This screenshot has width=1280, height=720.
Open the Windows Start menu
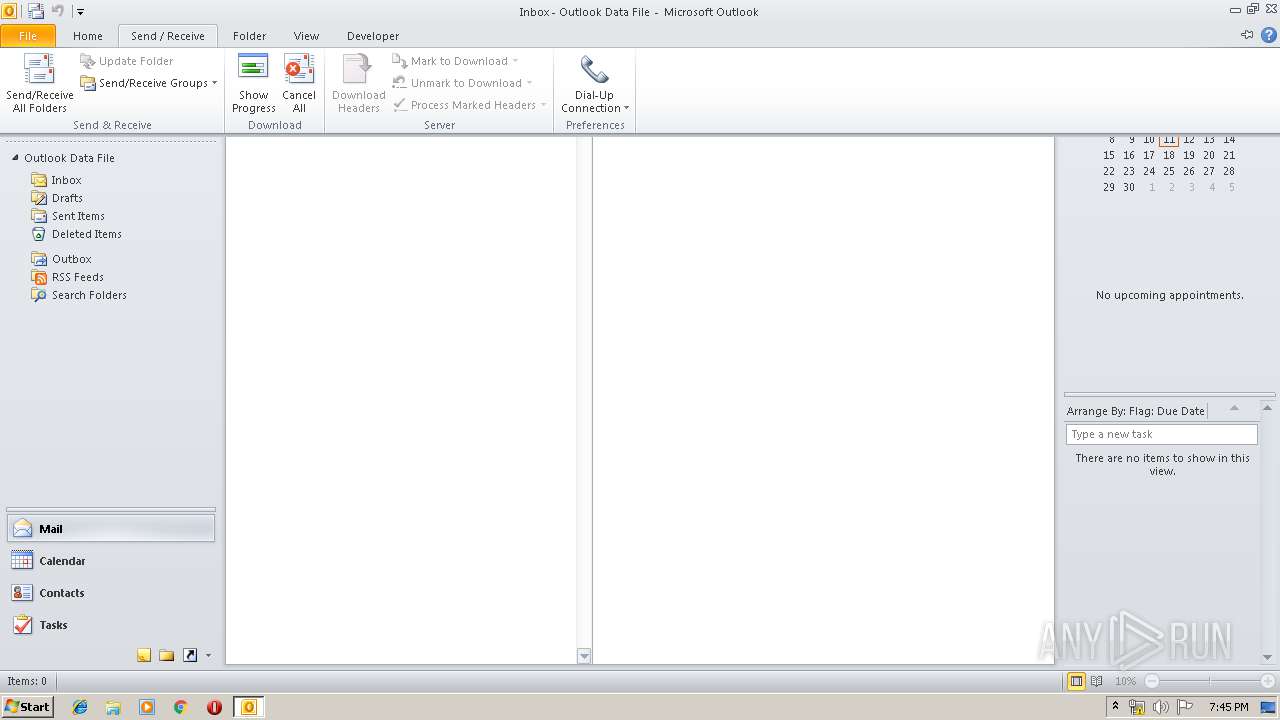click(27, 707)
